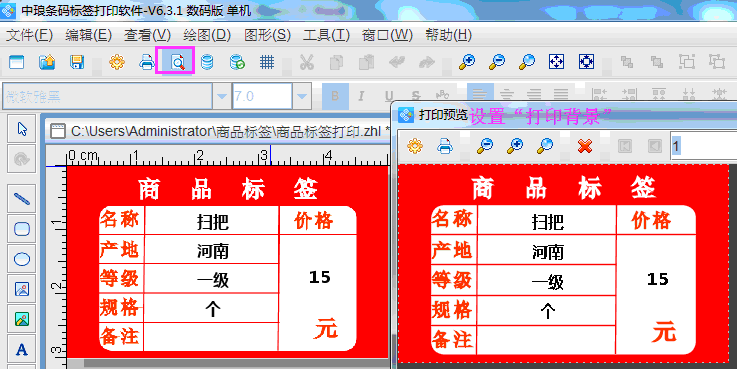Toggle strikethrough text formatting
The image size is (737, 369).
(x=416, y=96)
